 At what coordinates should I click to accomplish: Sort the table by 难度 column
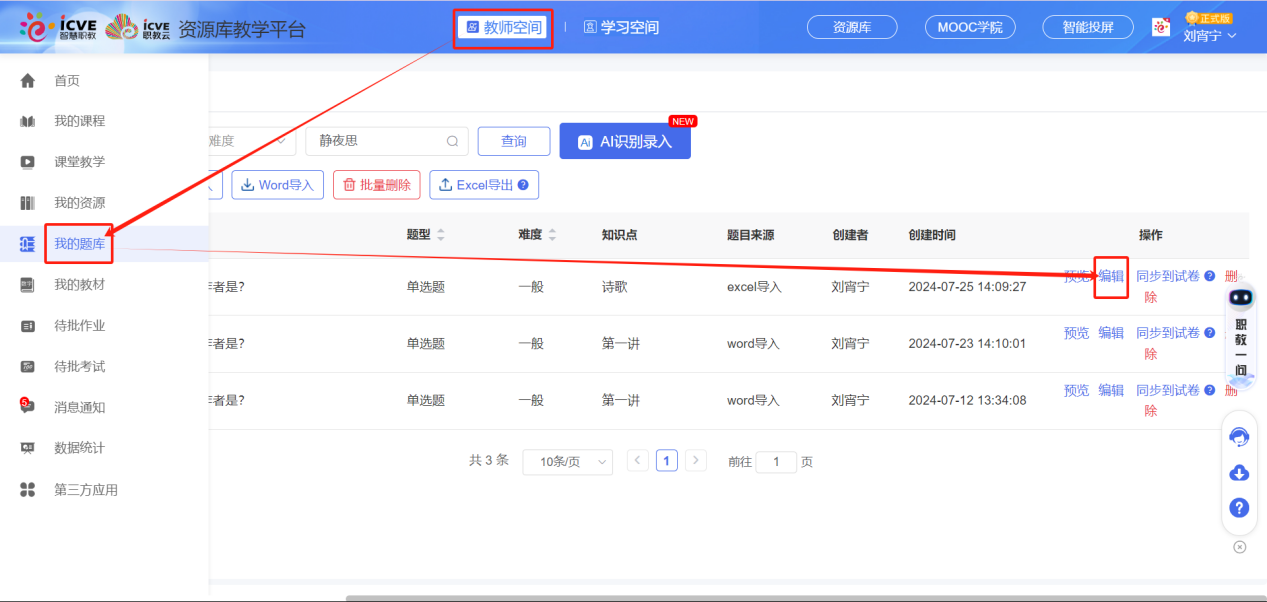[x=552, y=235]
